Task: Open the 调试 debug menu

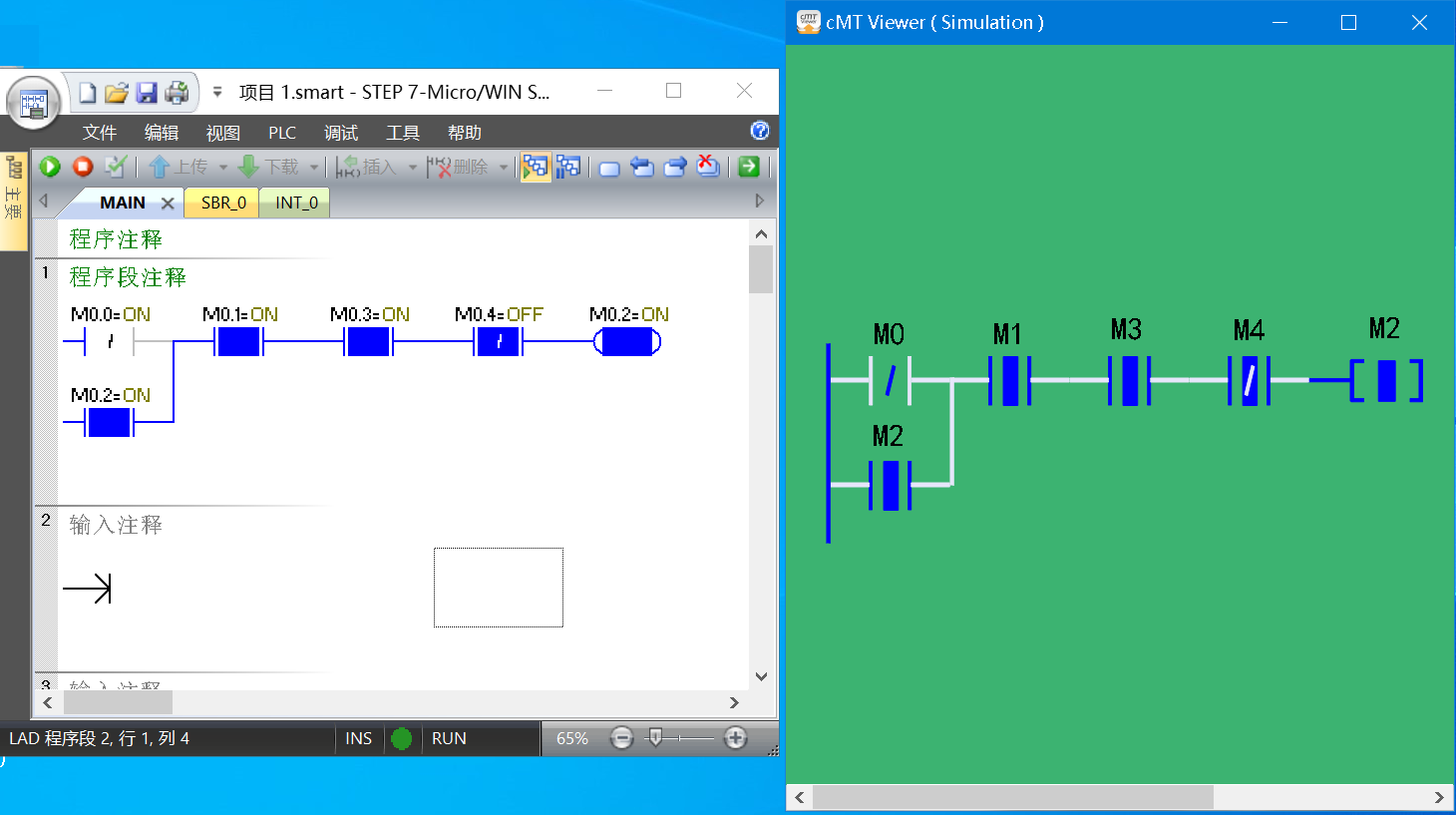Action: (340, 133)
